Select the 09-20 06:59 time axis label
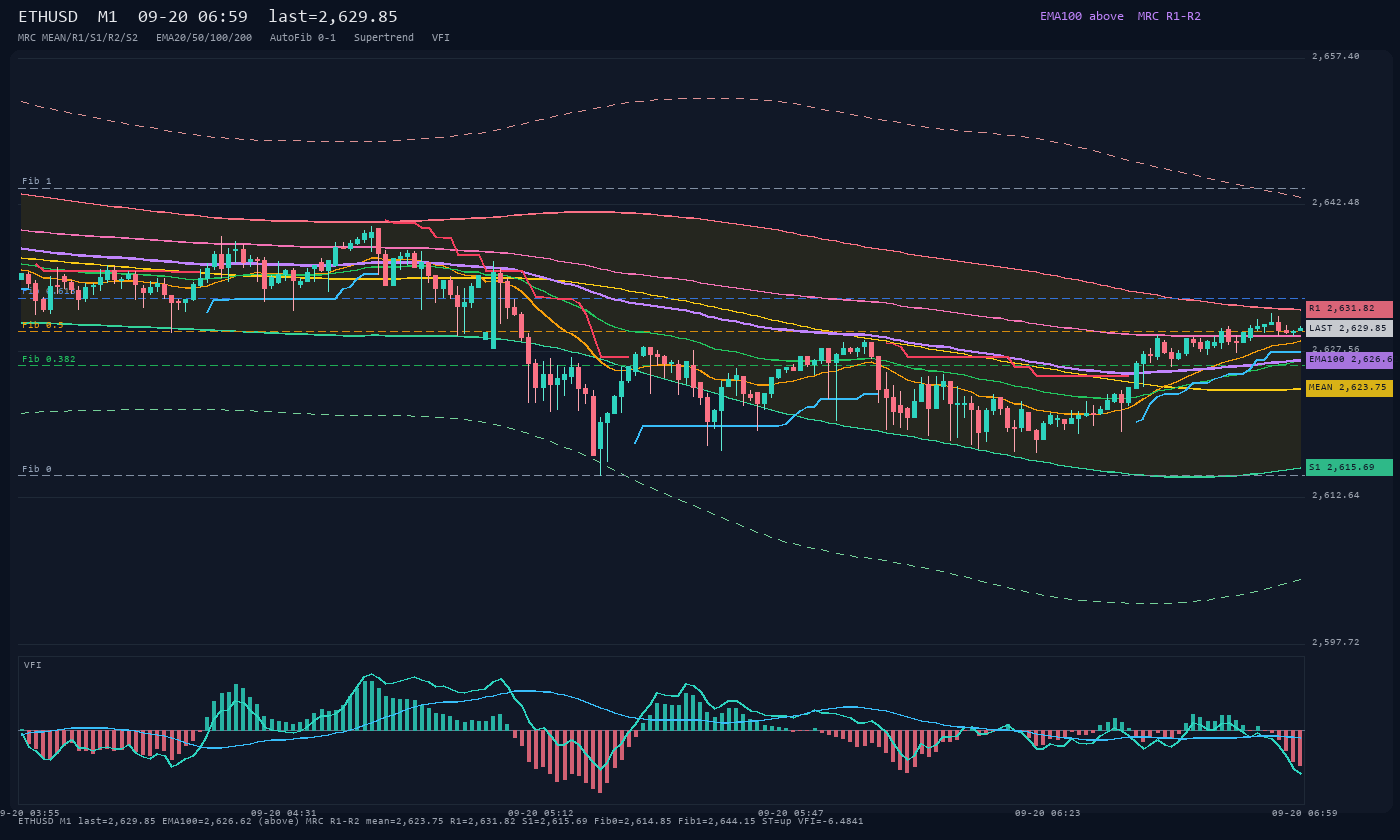This screenshot has width=1400, height=840. pos(1305,813)
